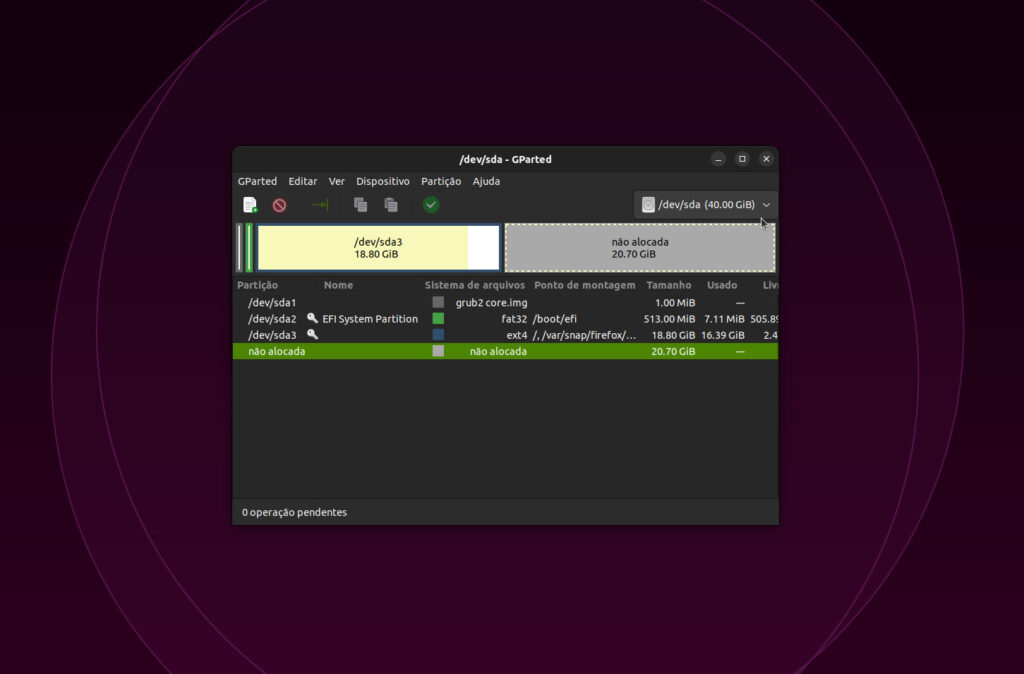The image size is (1024, 674).
Task: Select the /dev/sda3 block in disk map
Action: (379, 248)
